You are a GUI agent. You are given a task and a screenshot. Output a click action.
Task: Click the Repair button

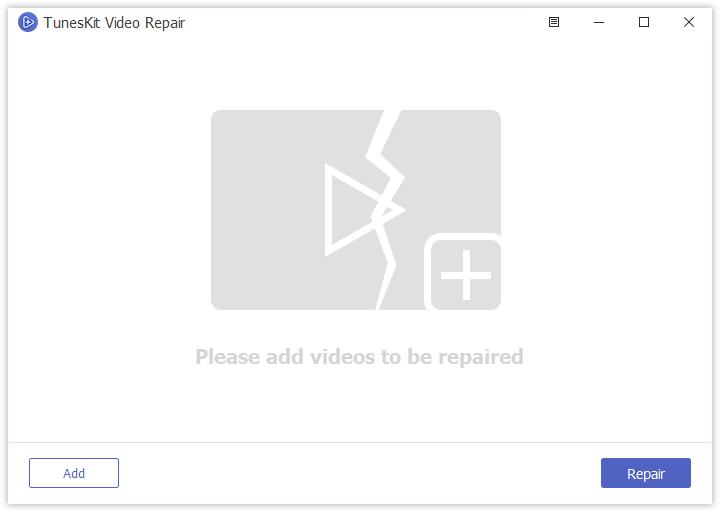[x=646, y=473]
